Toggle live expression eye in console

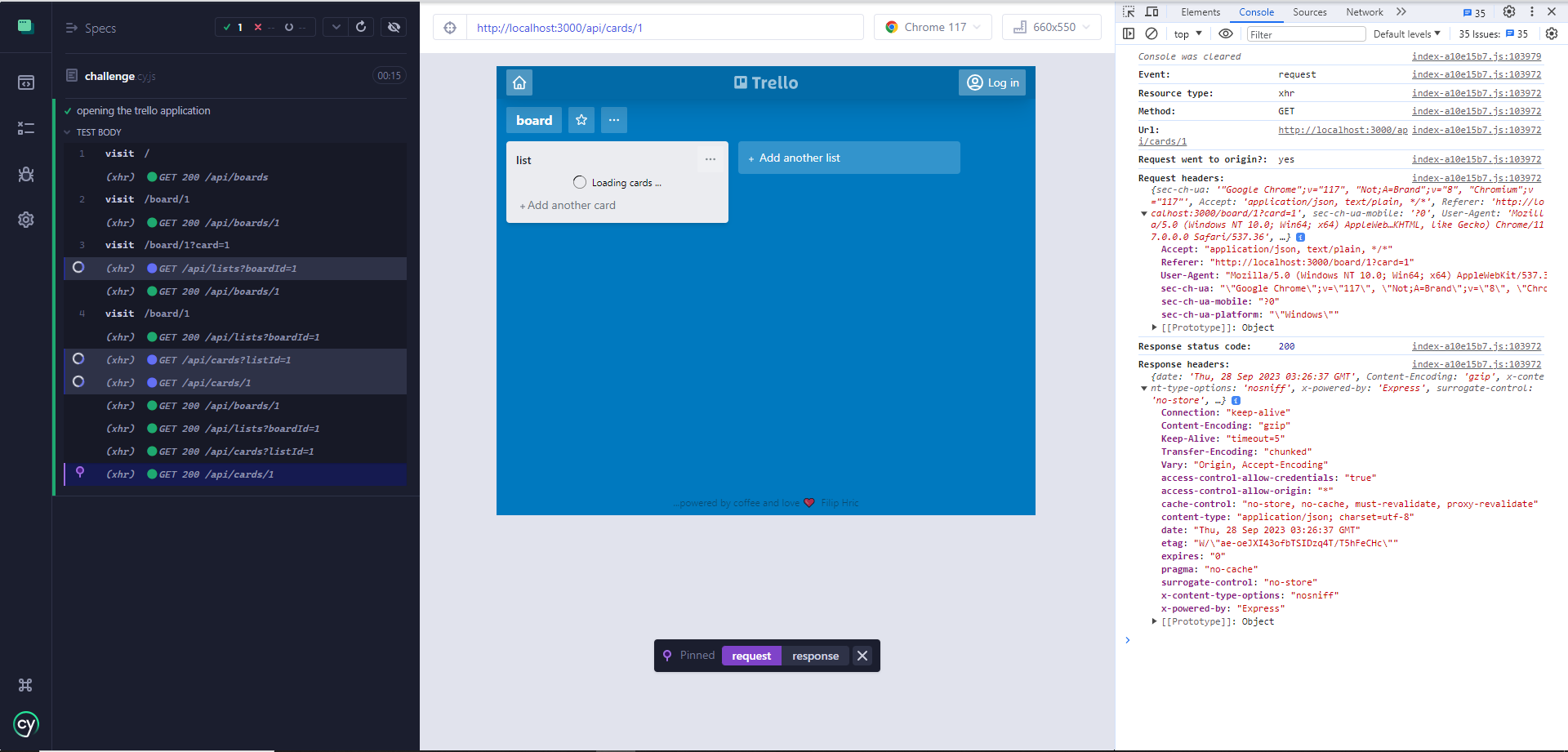tap(1226, 33)
